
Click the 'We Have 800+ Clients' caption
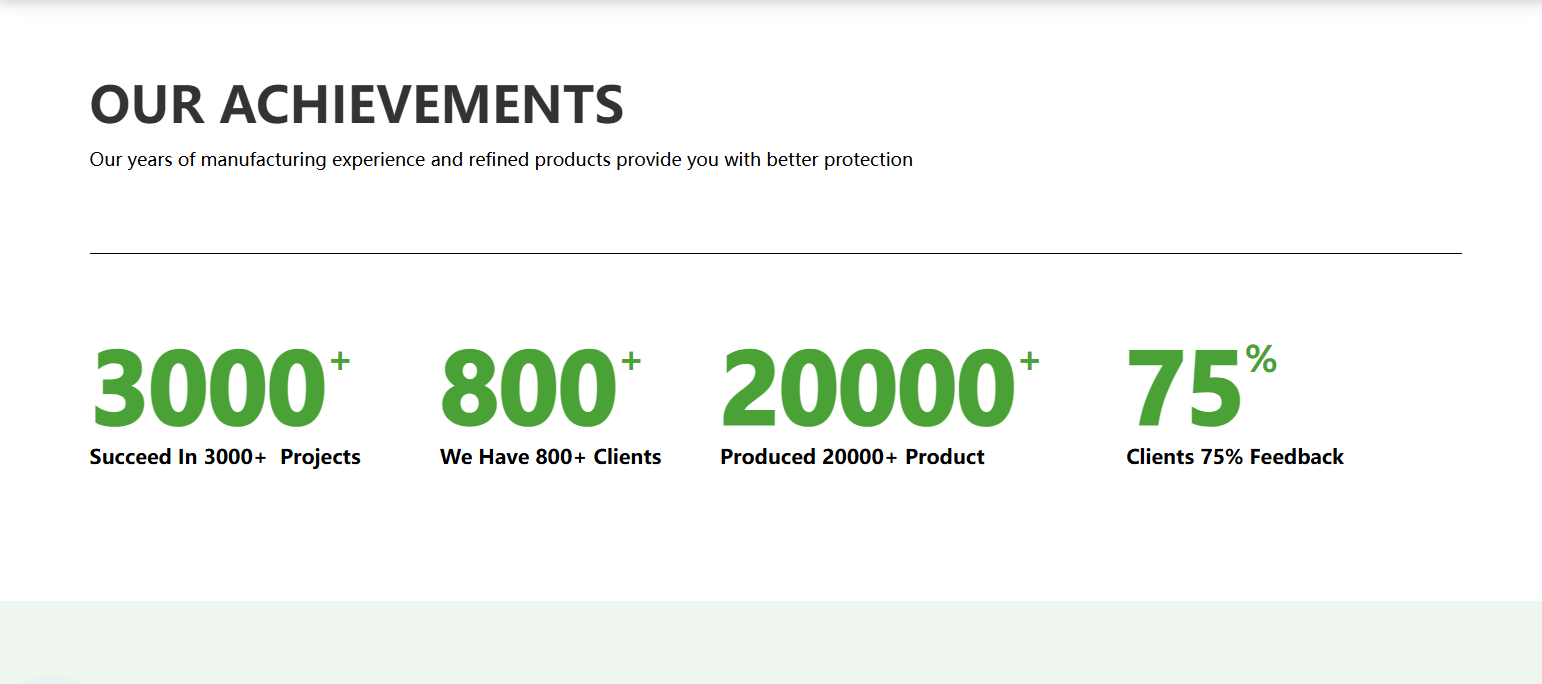(x=550, y=457)
